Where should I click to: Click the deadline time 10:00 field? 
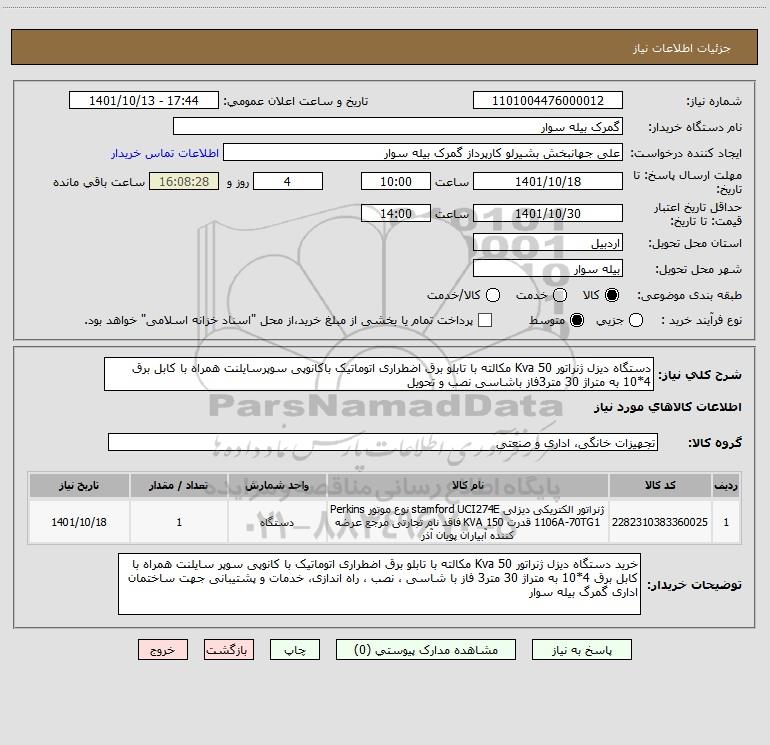(x=396, y=181)
